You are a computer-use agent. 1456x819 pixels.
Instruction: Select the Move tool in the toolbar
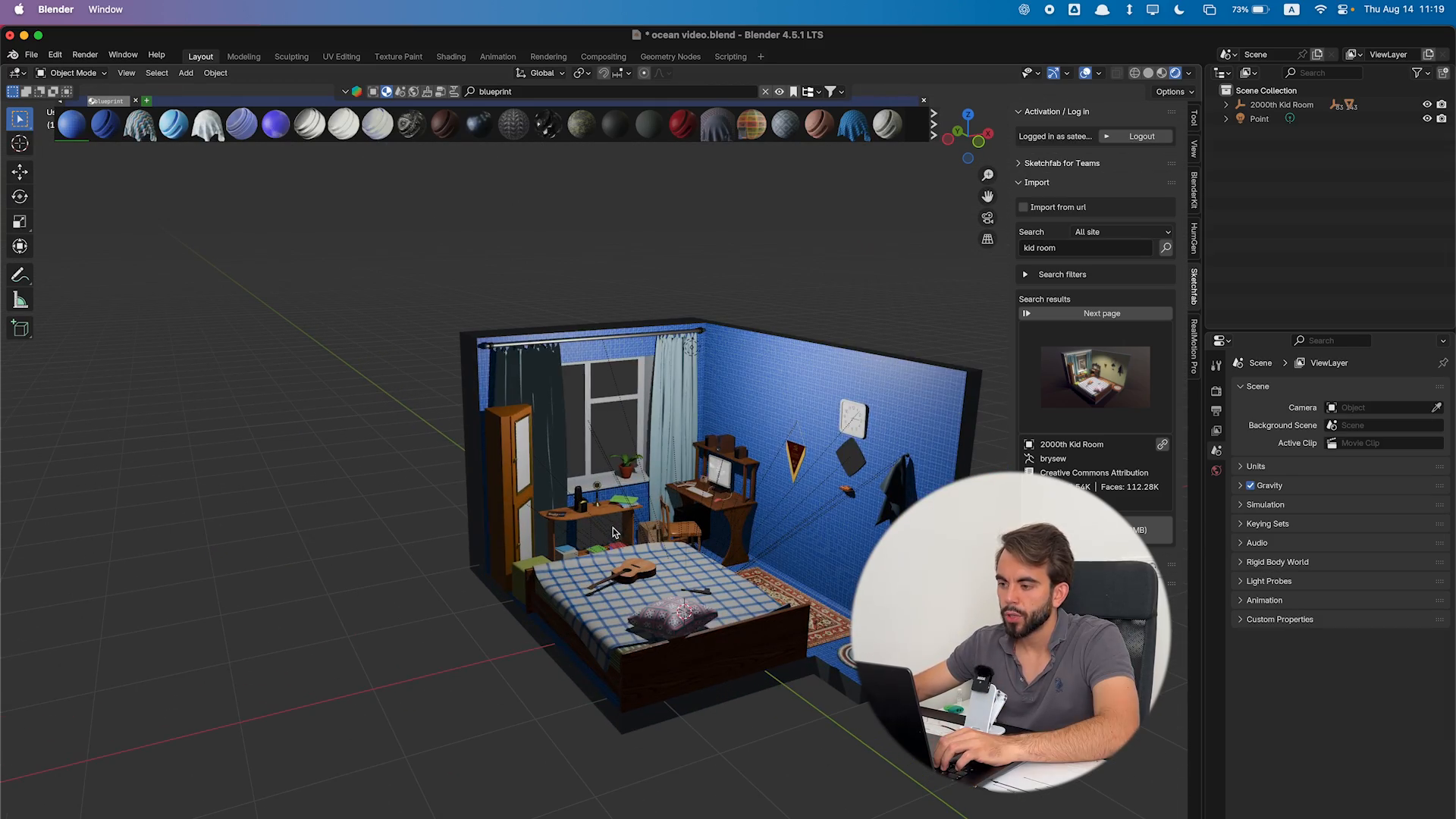click(20, 172)
